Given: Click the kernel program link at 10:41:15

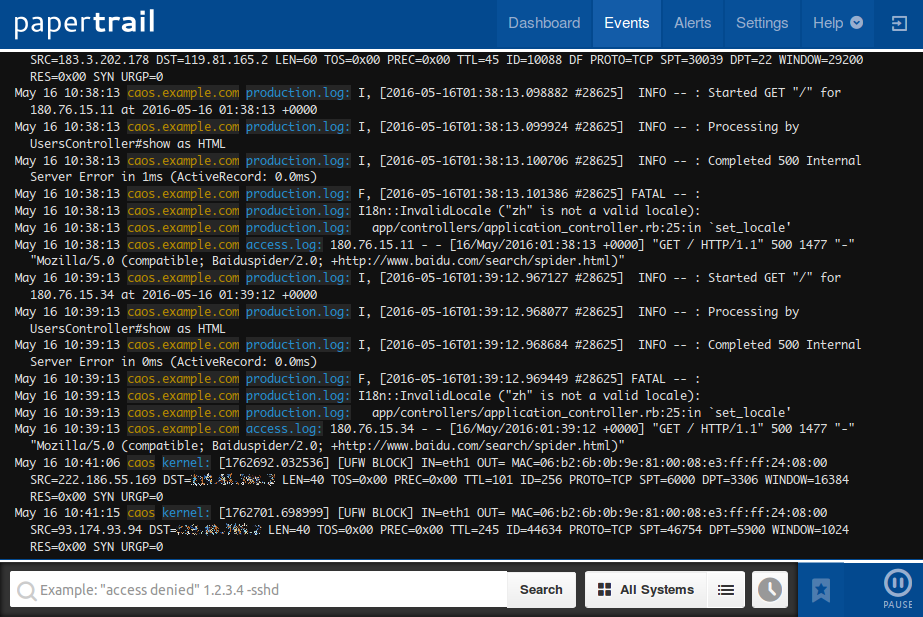Looking at the screenshot, I should [x=186, y=513].
